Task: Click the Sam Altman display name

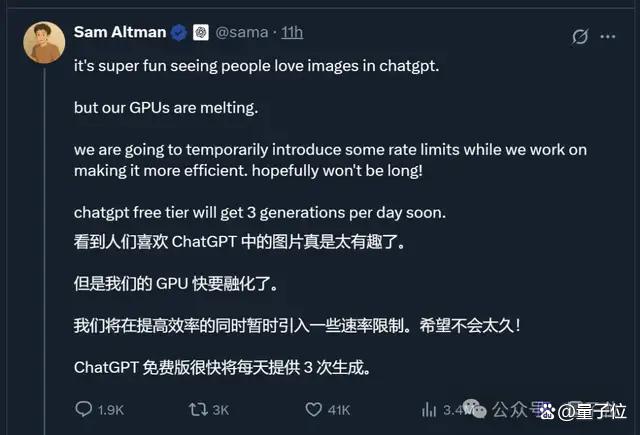Action: pyautogui.click(x=120, y=32)
